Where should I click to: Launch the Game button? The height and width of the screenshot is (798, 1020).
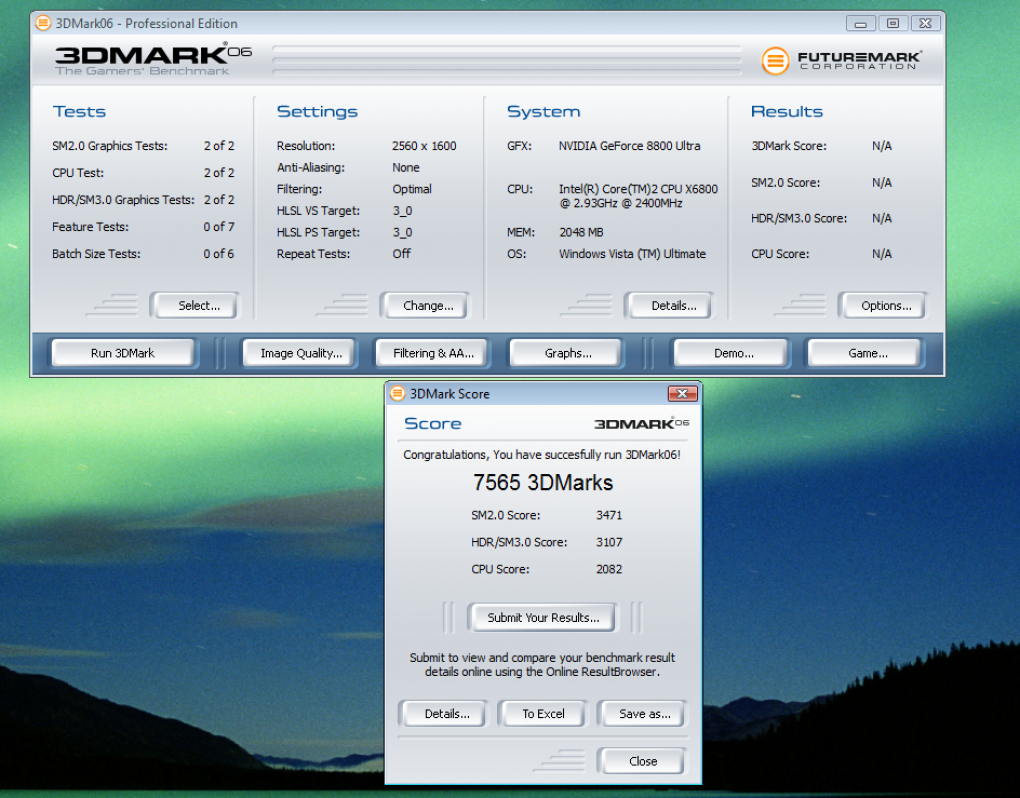867,353
